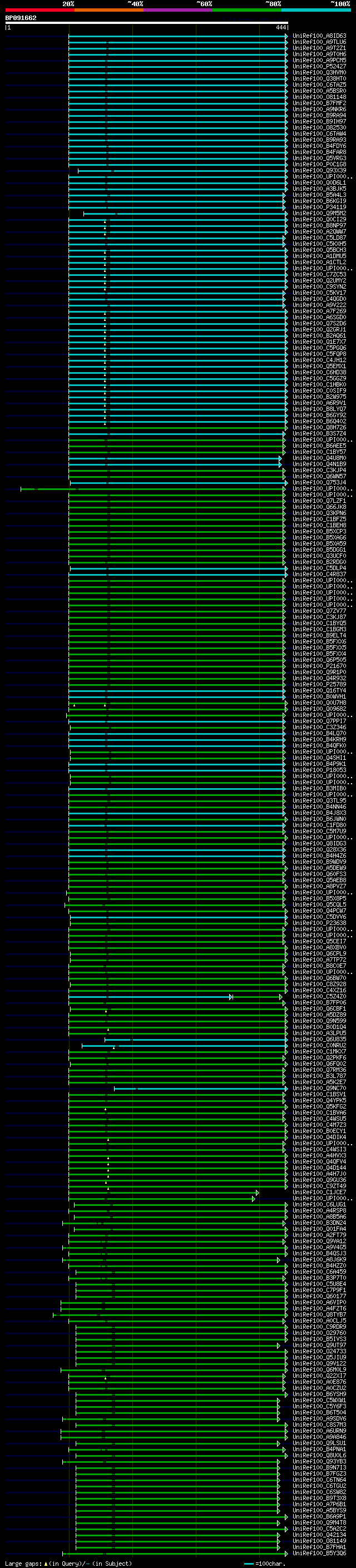356x1568 pixels.
Task: Select hit UniRef100_C8Z928
Action: (x=319, y=985)
